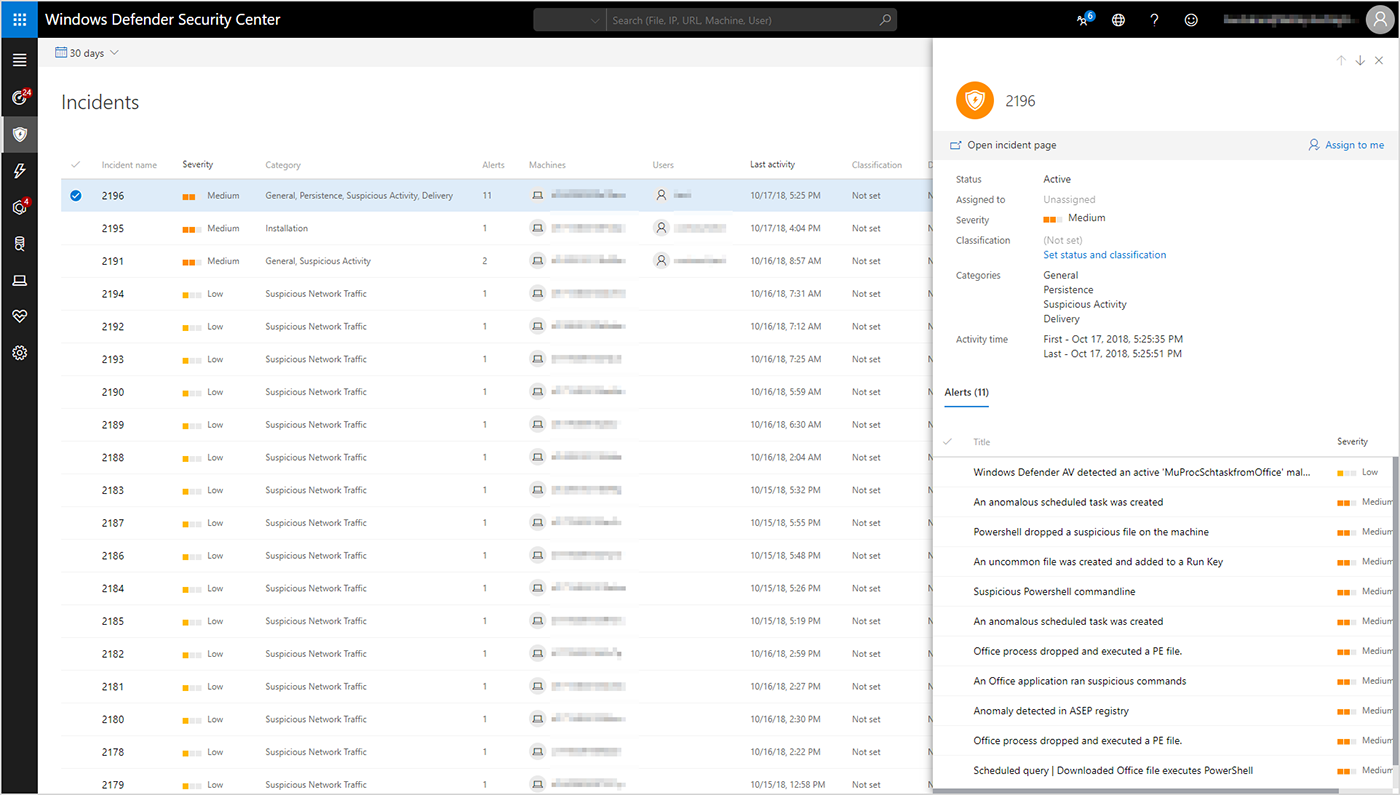This screenshot has width=1400, height=795.
Task: Select all alerts in the incident pane
Action: click(x=947, y=441)
